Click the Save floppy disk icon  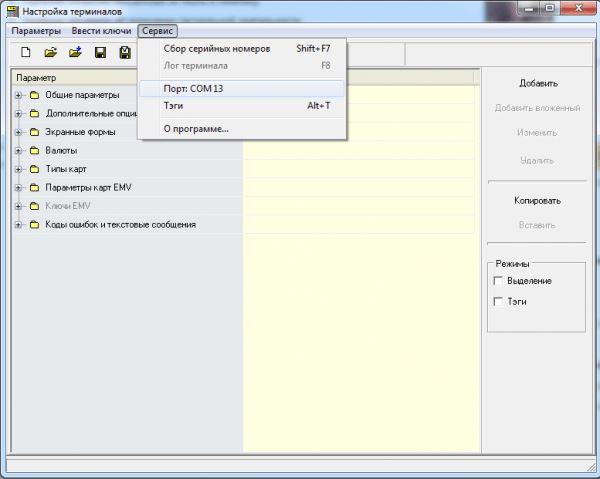[x=100, y=52]
